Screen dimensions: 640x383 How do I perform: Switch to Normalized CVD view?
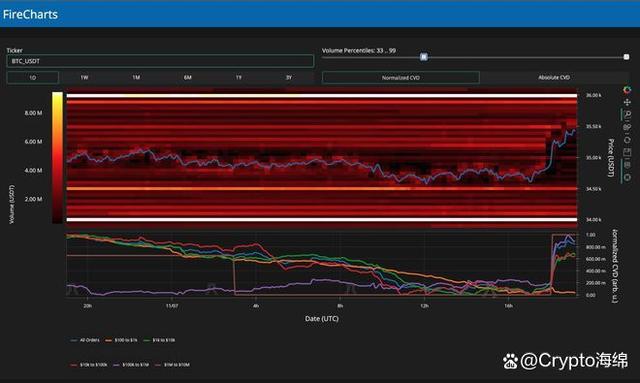(x=401, y=78)
